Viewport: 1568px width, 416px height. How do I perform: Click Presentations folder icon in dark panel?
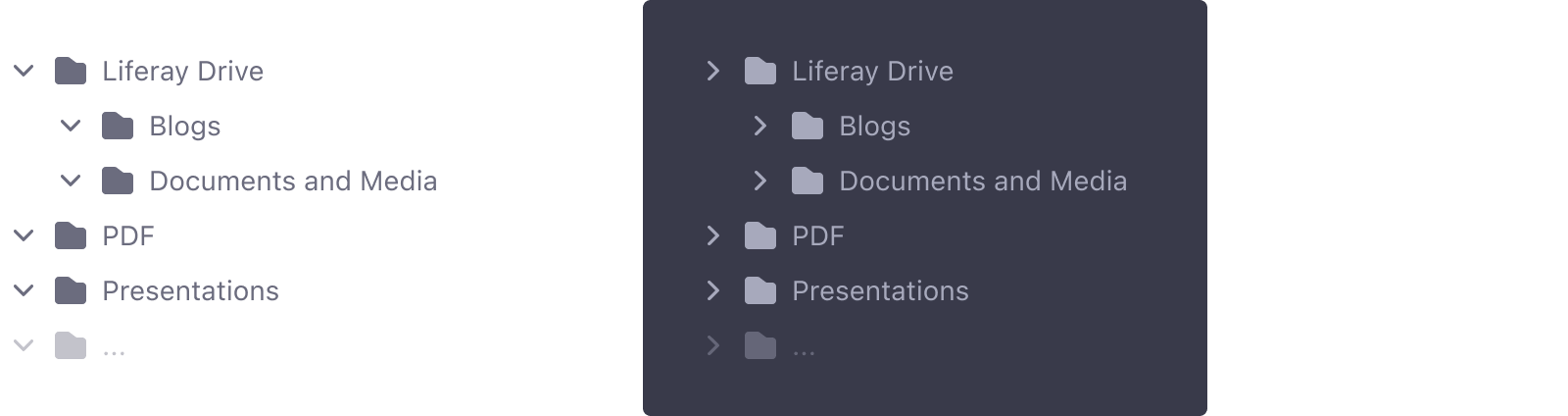point(760,290)
